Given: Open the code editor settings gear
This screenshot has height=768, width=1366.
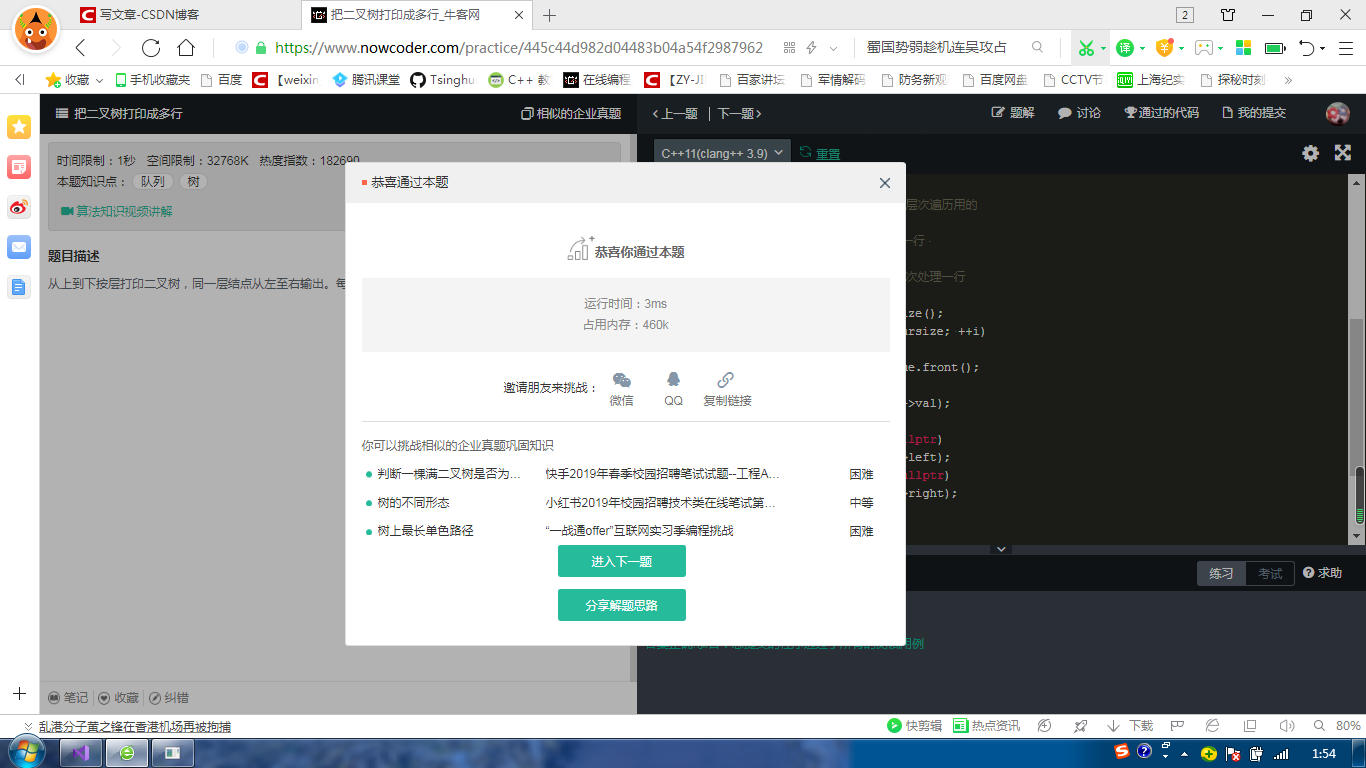Looking at the screenshot, I should [1310, 153].
